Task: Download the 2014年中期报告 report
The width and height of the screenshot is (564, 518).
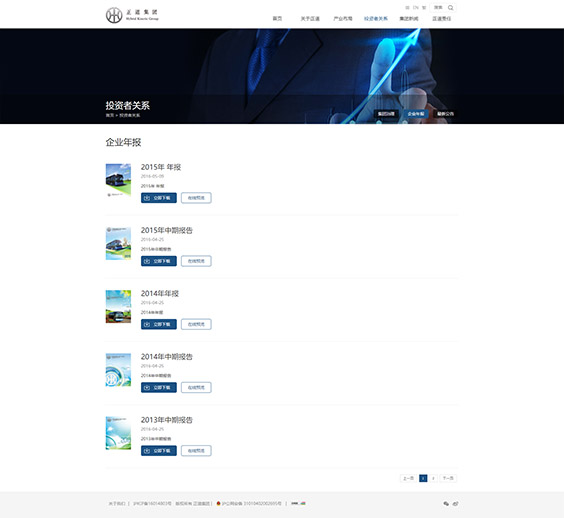Action: coord(159,387)
